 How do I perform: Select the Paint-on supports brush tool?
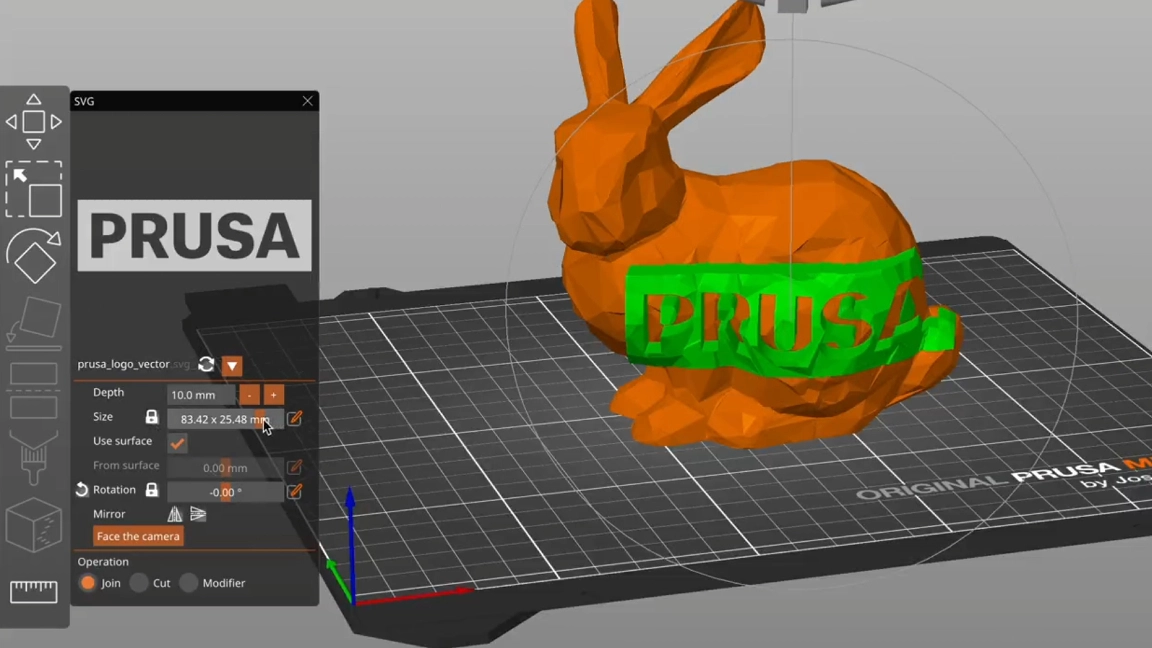(34, 457)
